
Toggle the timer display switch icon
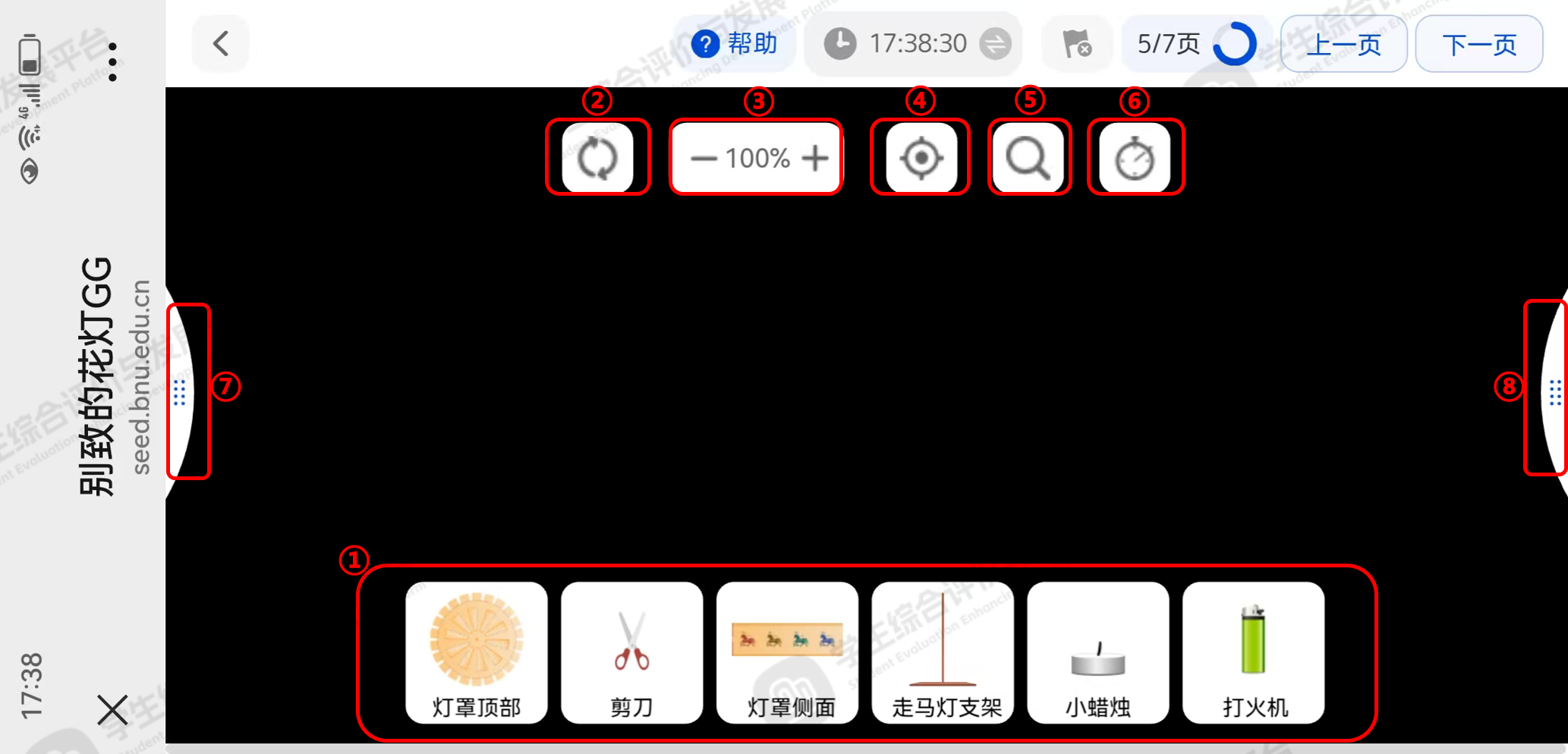[x=995, y=43]
